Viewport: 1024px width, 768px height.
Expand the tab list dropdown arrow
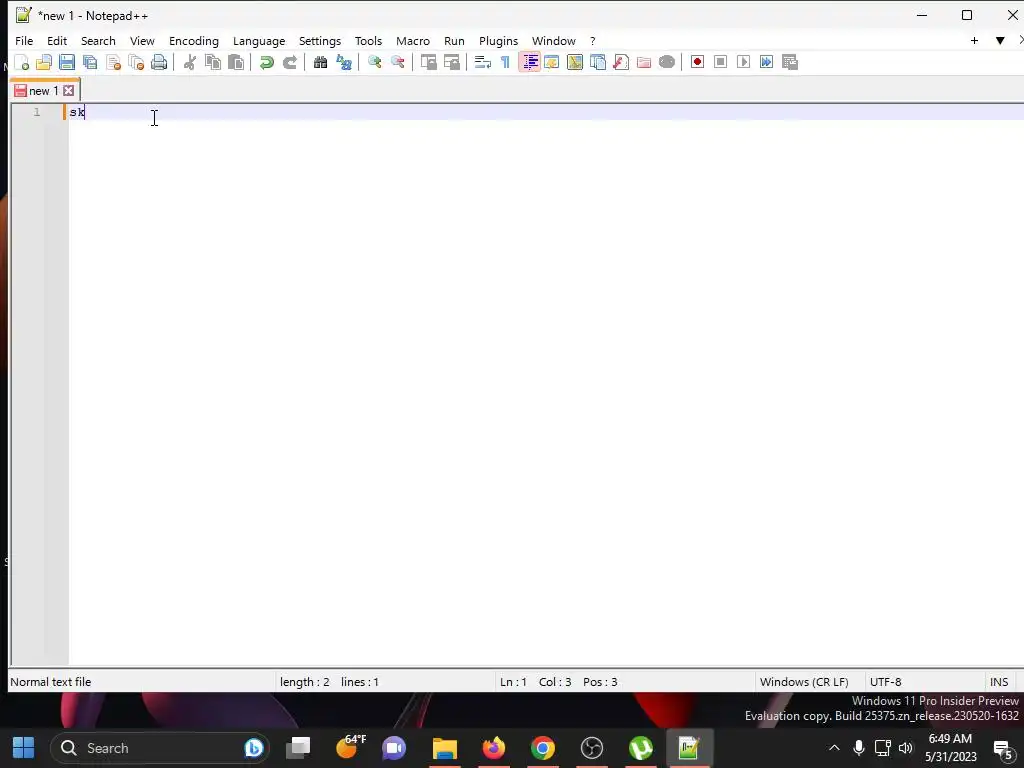(x=999, y=40)
